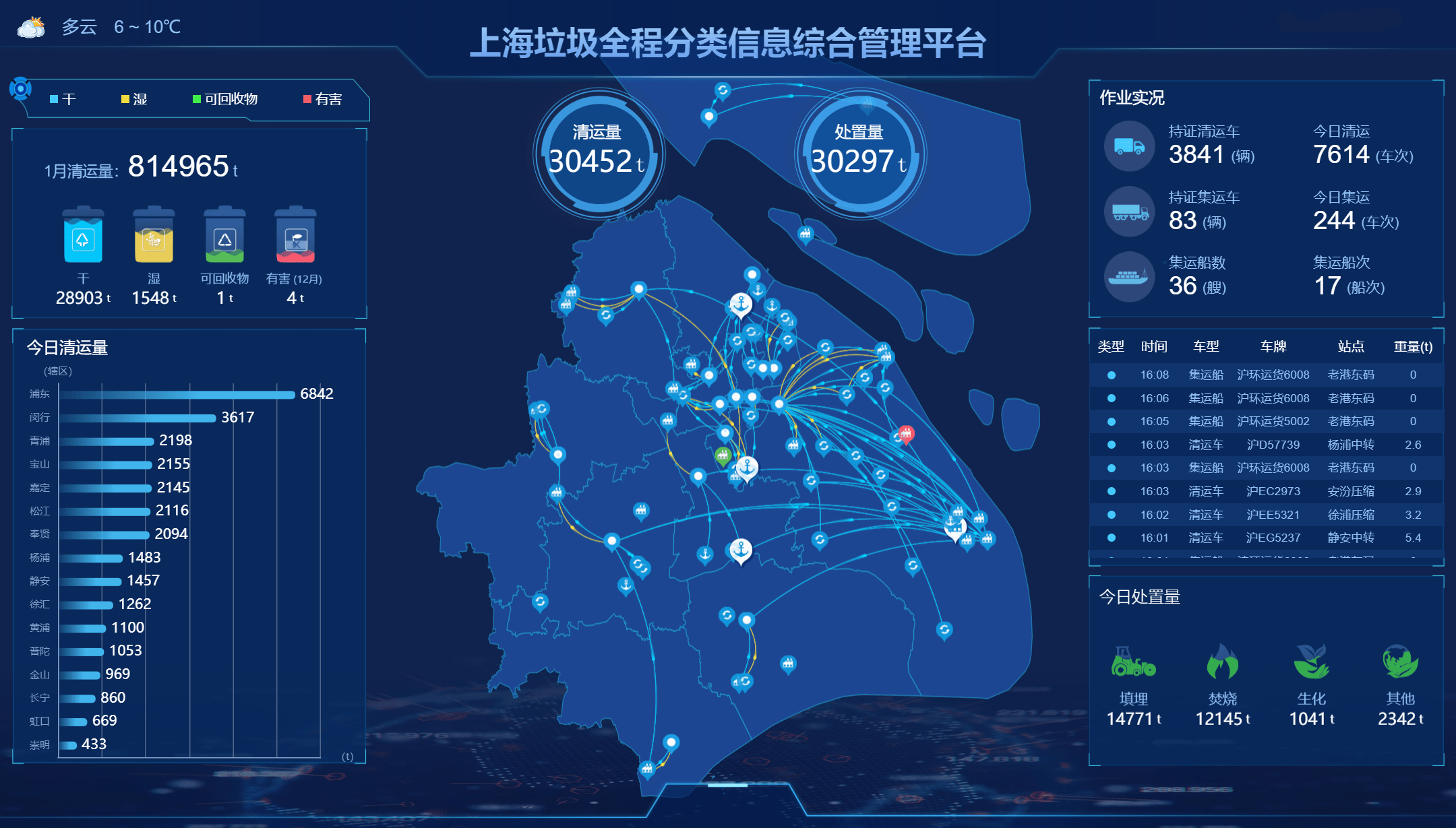This screenshot has height=828, width=1456.
Task: Click the 集运船次 value 17
Action: coord(1327,286)
